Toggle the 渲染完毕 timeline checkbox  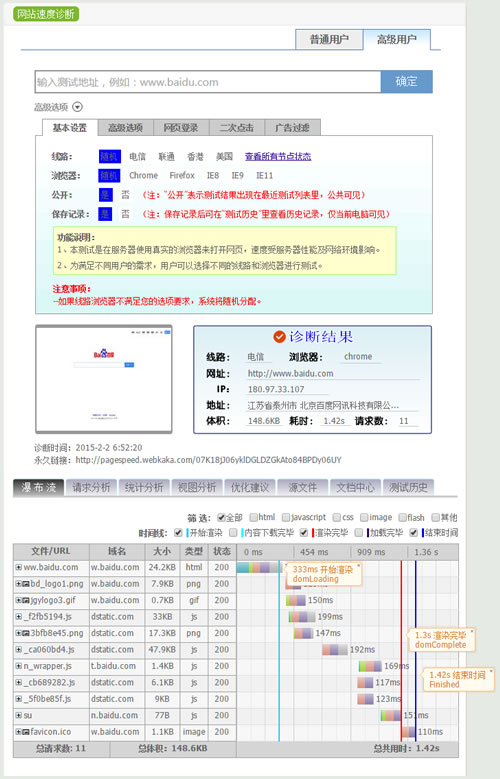[304, 533]
